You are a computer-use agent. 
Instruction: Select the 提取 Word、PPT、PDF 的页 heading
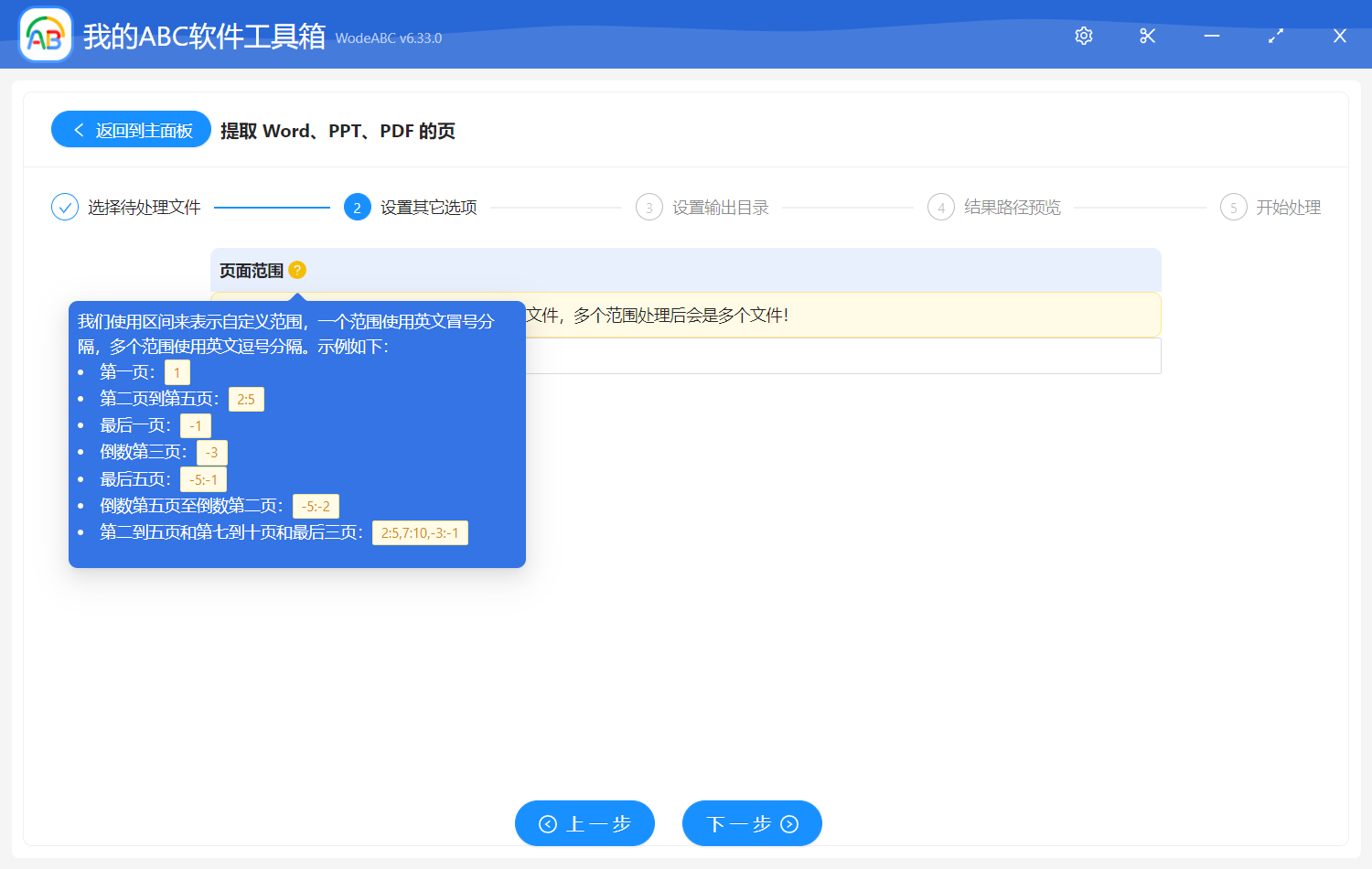(x=338, y=130)
